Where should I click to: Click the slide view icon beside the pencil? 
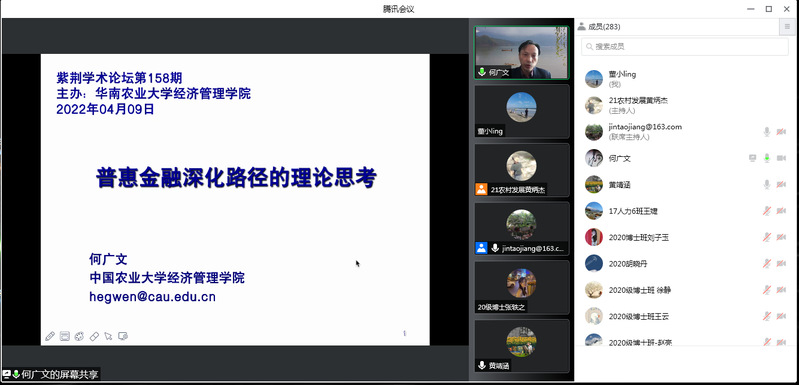pyautogui.click(x=65, y=336)
